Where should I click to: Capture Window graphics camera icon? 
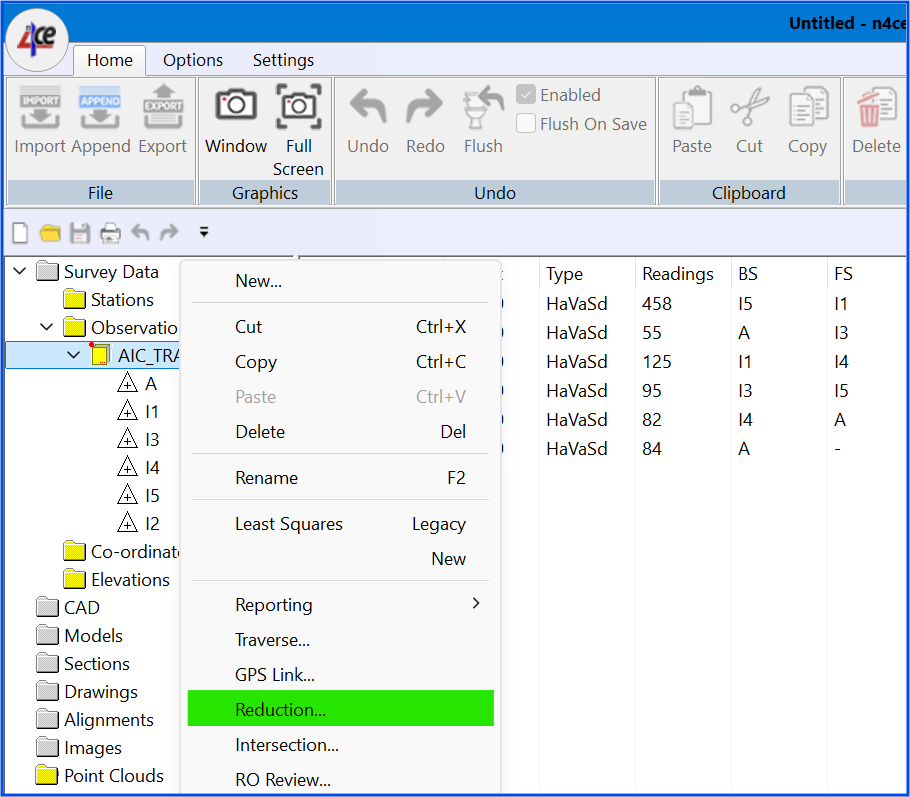(236, 105)
